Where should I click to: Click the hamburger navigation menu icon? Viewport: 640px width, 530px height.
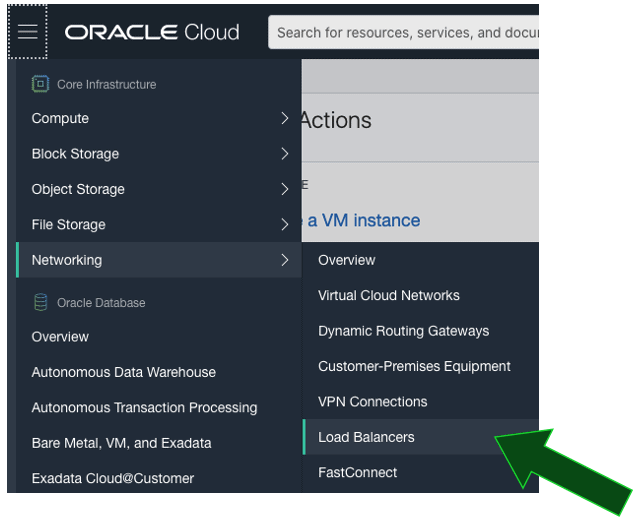[27, 32]
